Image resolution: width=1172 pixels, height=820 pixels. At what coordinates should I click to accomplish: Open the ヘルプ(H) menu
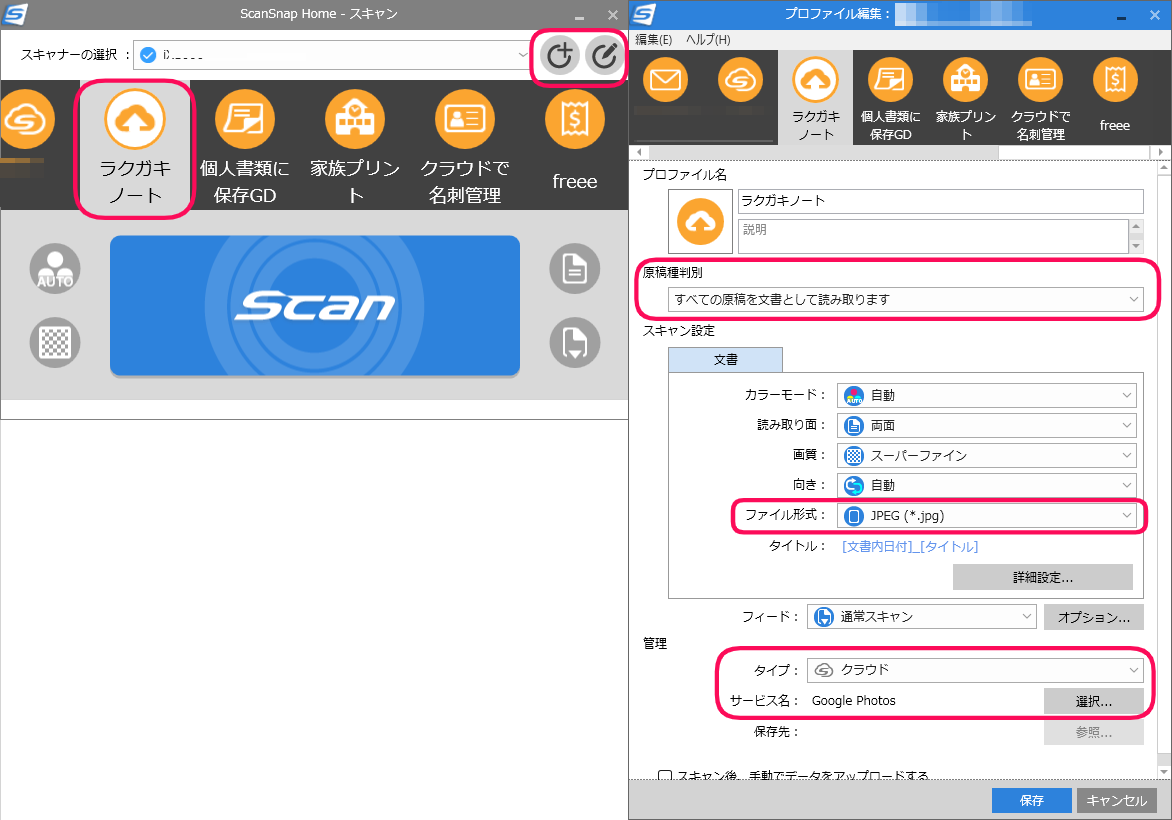(x=708, y=40)
